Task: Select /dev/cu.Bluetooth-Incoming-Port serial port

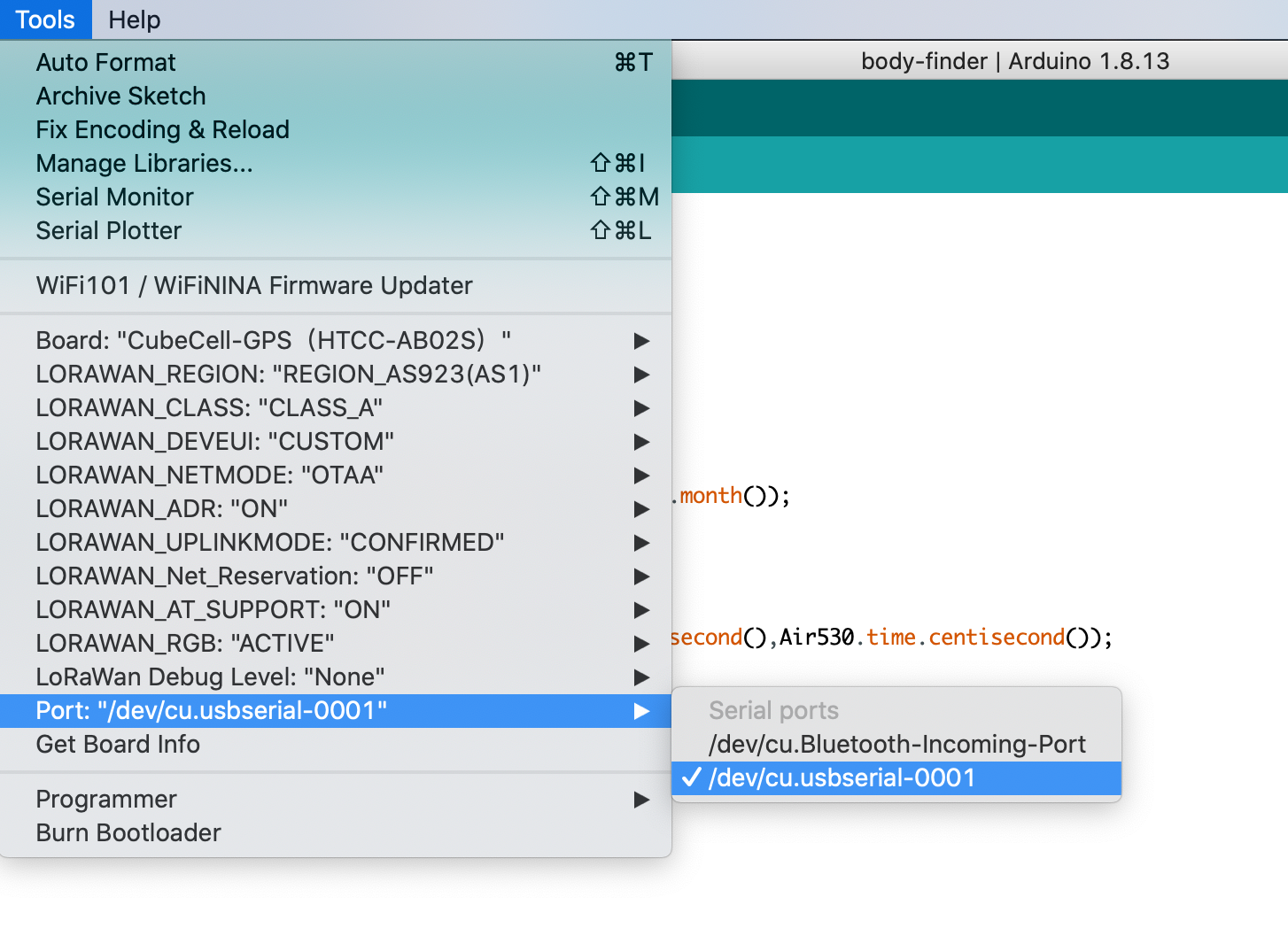Action: (896, 744)
